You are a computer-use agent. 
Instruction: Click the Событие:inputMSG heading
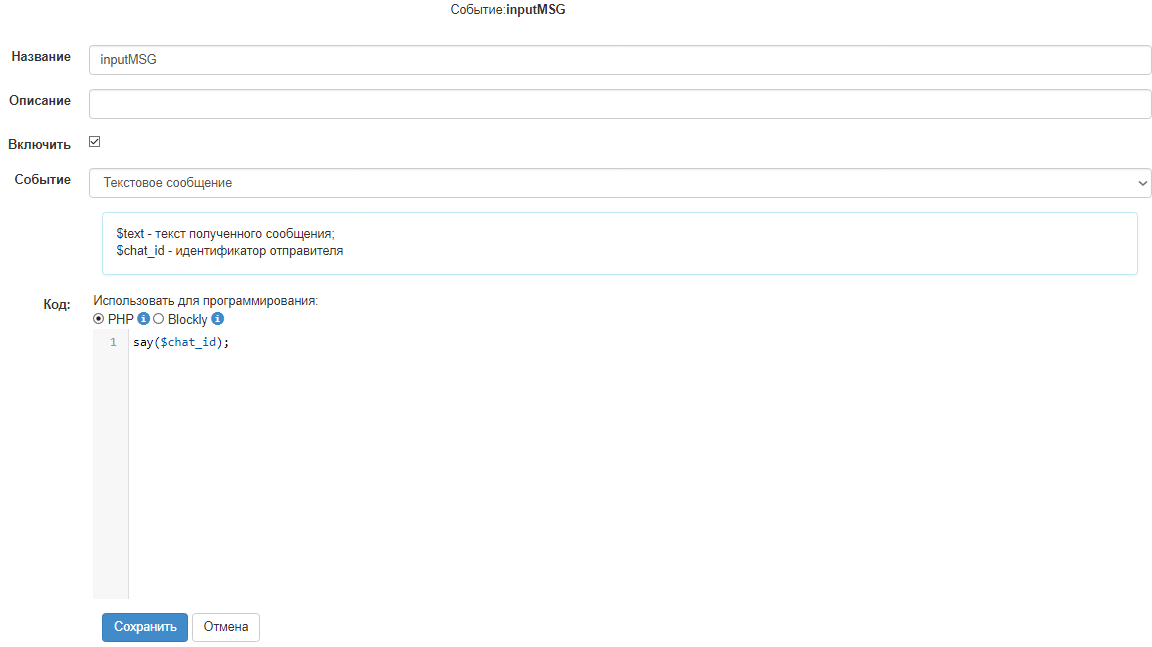coord(508,10)
